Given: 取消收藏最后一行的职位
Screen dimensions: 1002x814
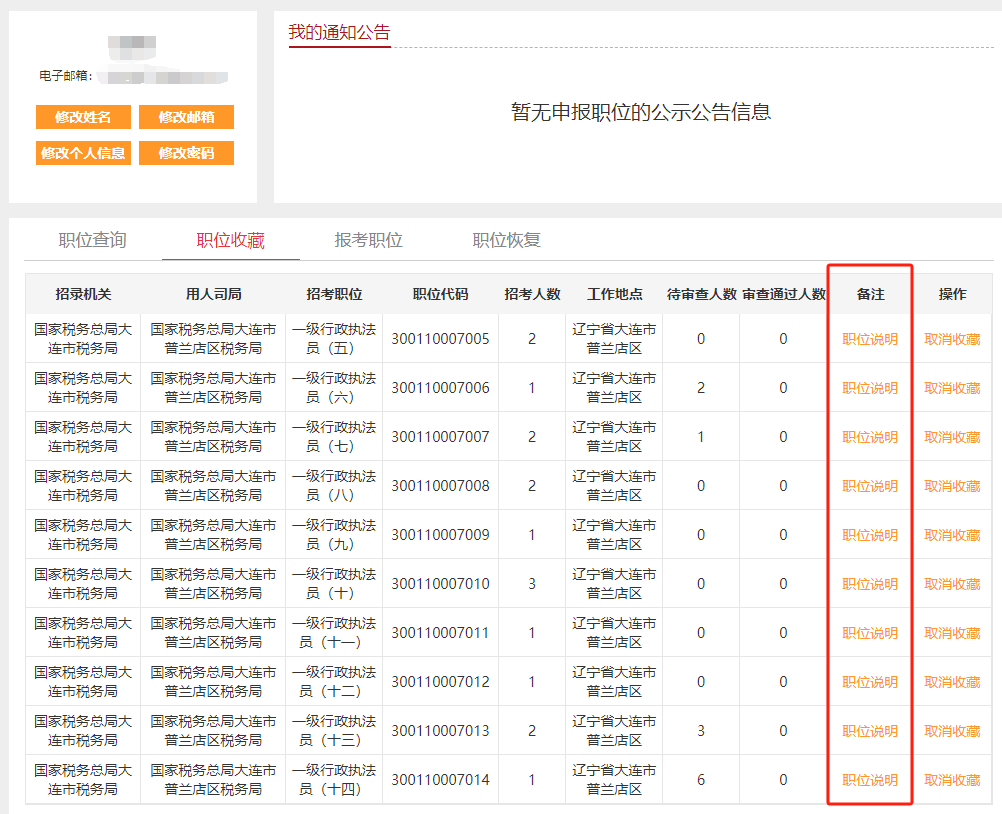Looking at the screenshot, I should coord(951,779).
